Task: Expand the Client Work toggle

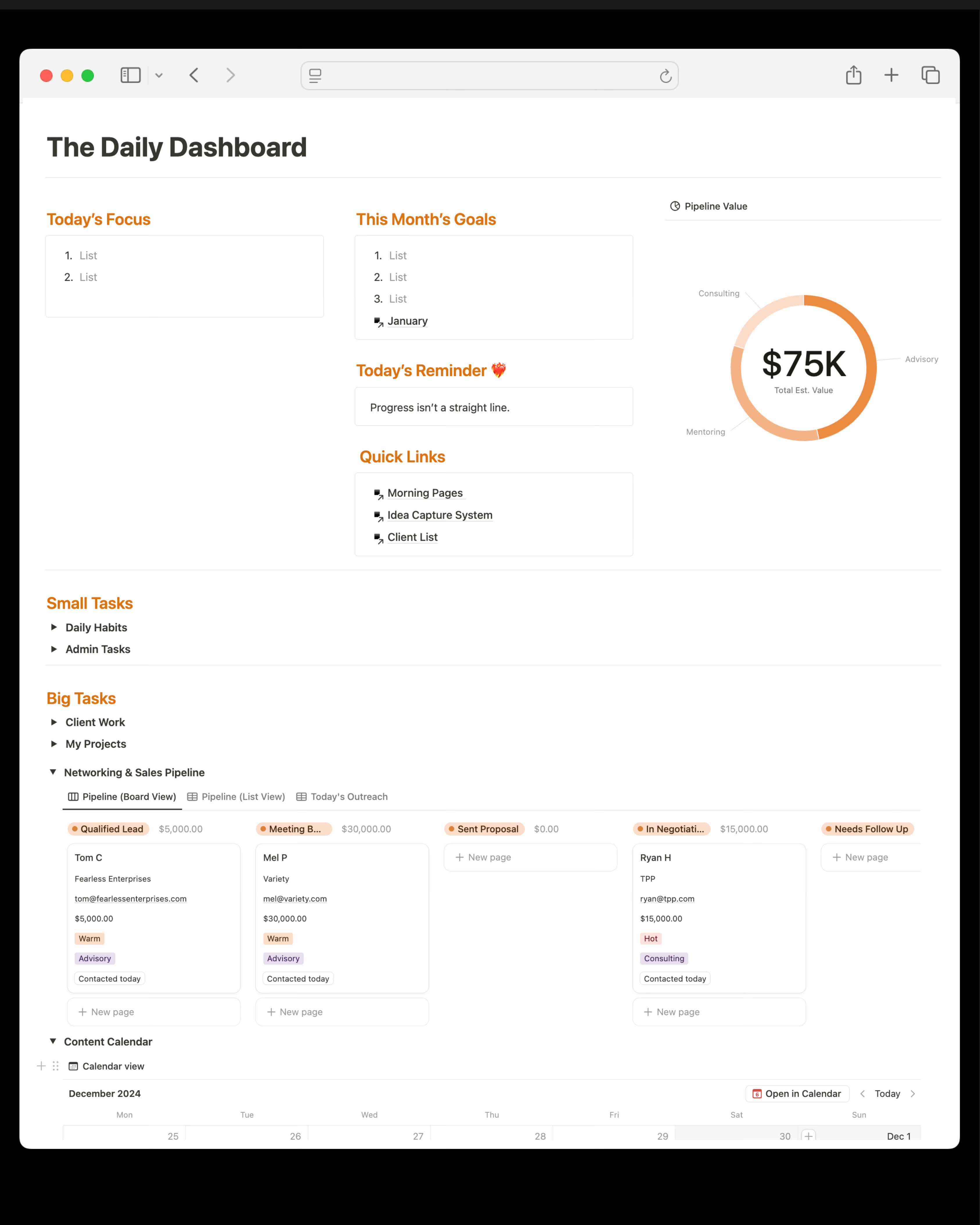Action: [x=54, y=722]
